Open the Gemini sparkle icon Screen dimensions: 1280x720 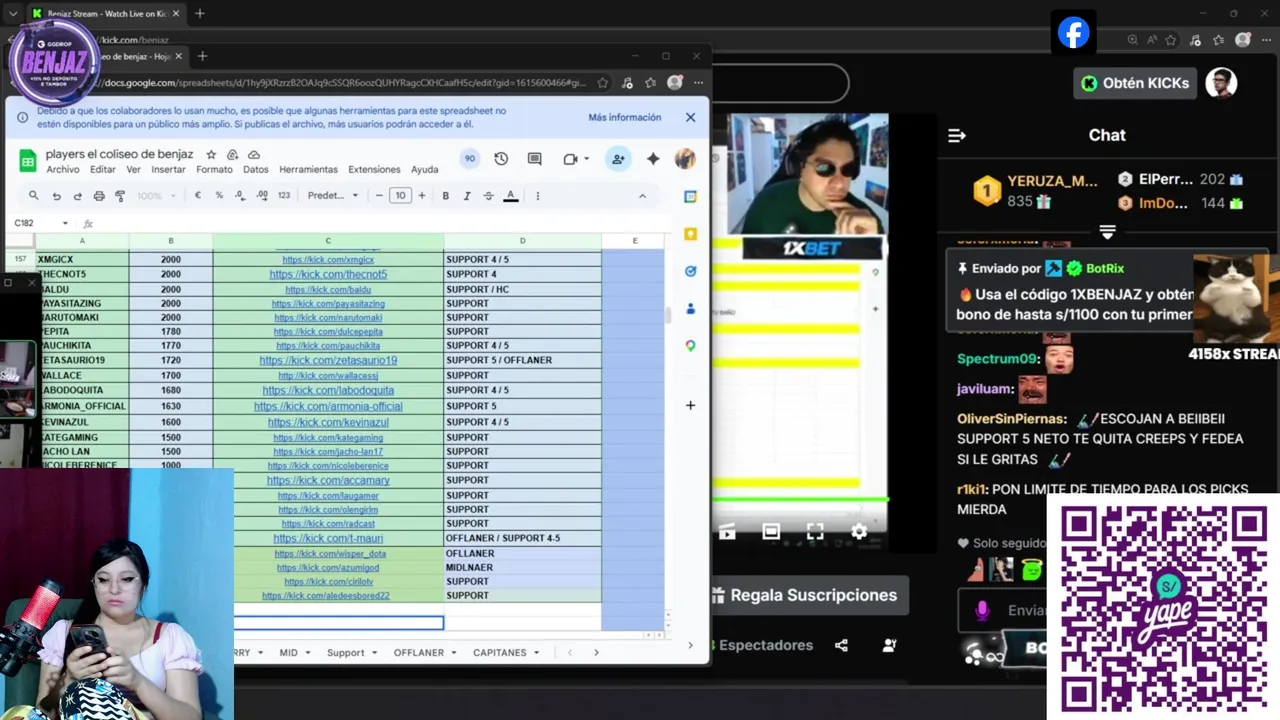tap(653, 159)
